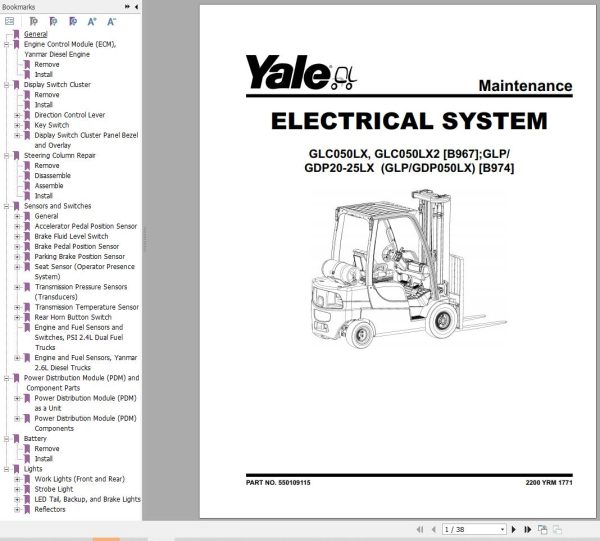Click the first gray bookmark-search icon in the toolbar
Viewport: 600px width, 541px height.
tap(34, 21)
